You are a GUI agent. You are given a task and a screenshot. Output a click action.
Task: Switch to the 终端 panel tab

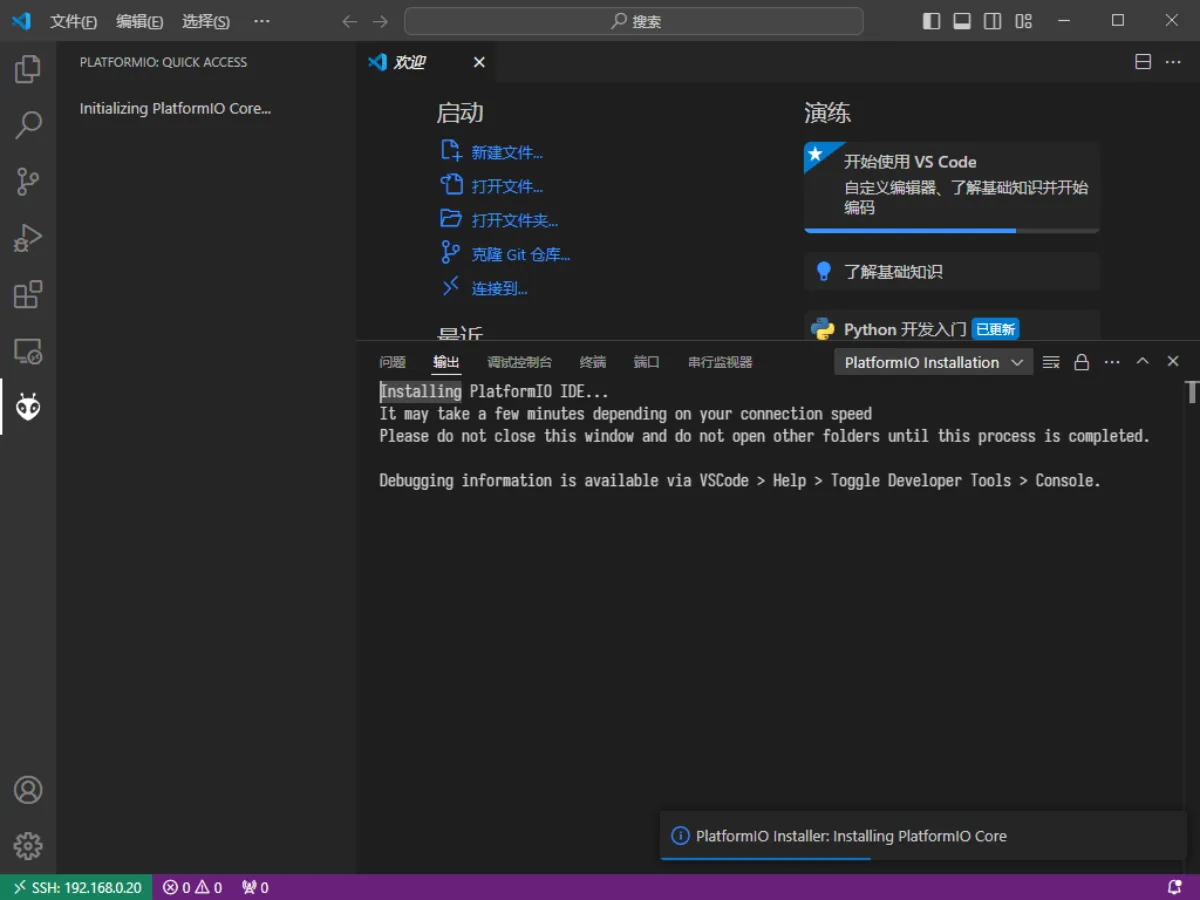tap(592, 362)
